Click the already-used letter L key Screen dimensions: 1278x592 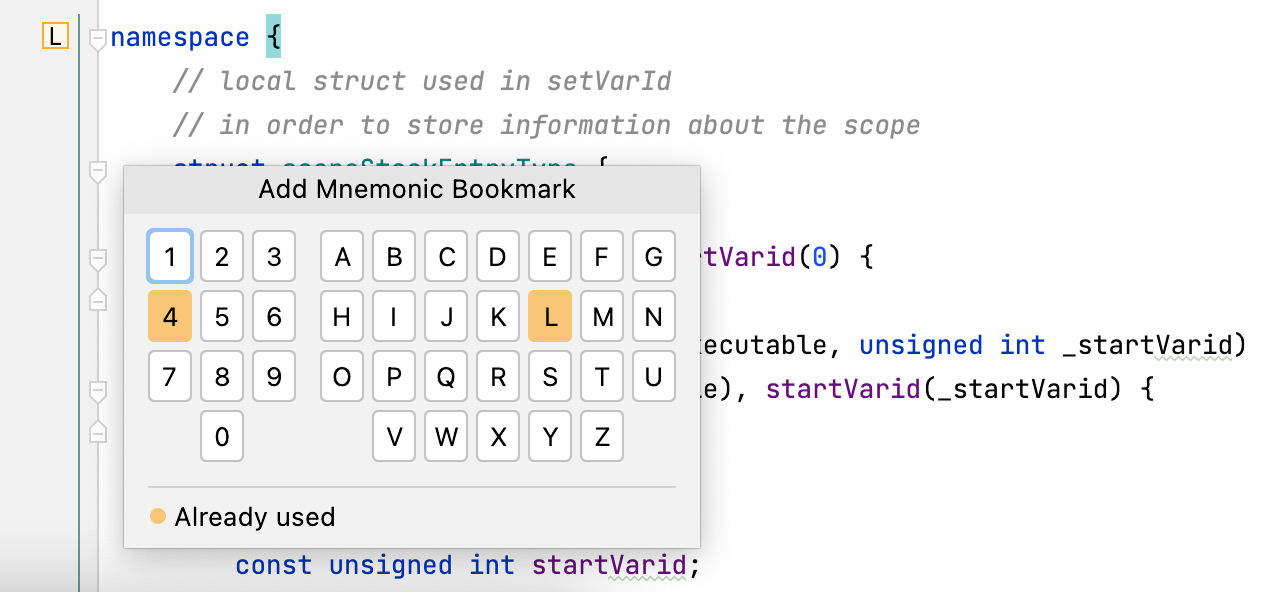(549, 316)
